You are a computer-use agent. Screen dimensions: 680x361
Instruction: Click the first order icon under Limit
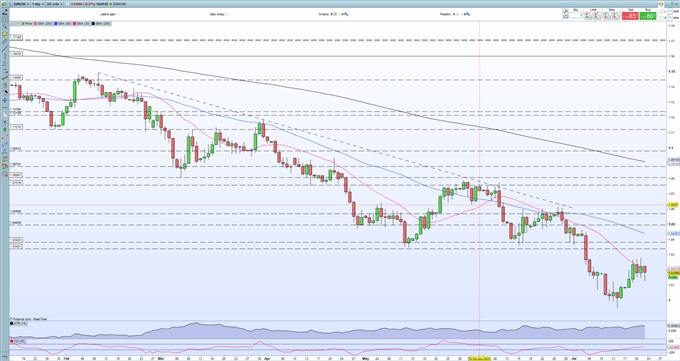point(589,16)
